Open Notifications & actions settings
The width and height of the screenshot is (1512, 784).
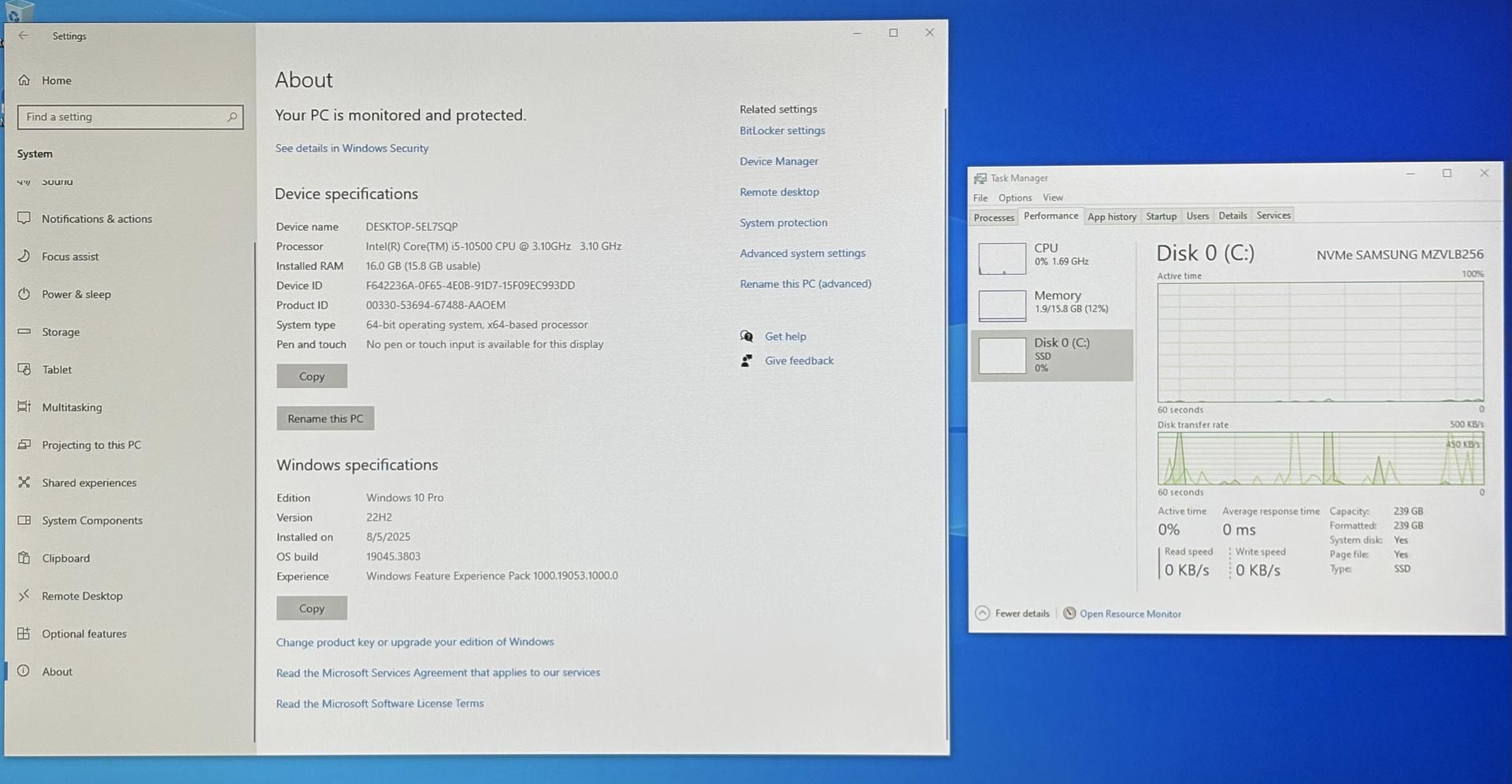click(96, 219)
